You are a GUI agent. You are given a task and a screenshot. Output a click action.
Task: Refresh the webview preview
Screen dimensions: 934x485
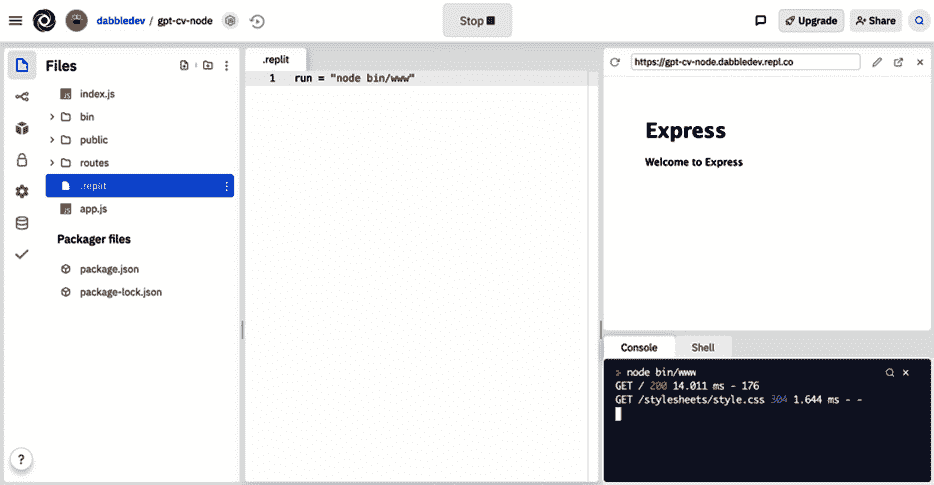pyautogui.click(x=615, y=62)
